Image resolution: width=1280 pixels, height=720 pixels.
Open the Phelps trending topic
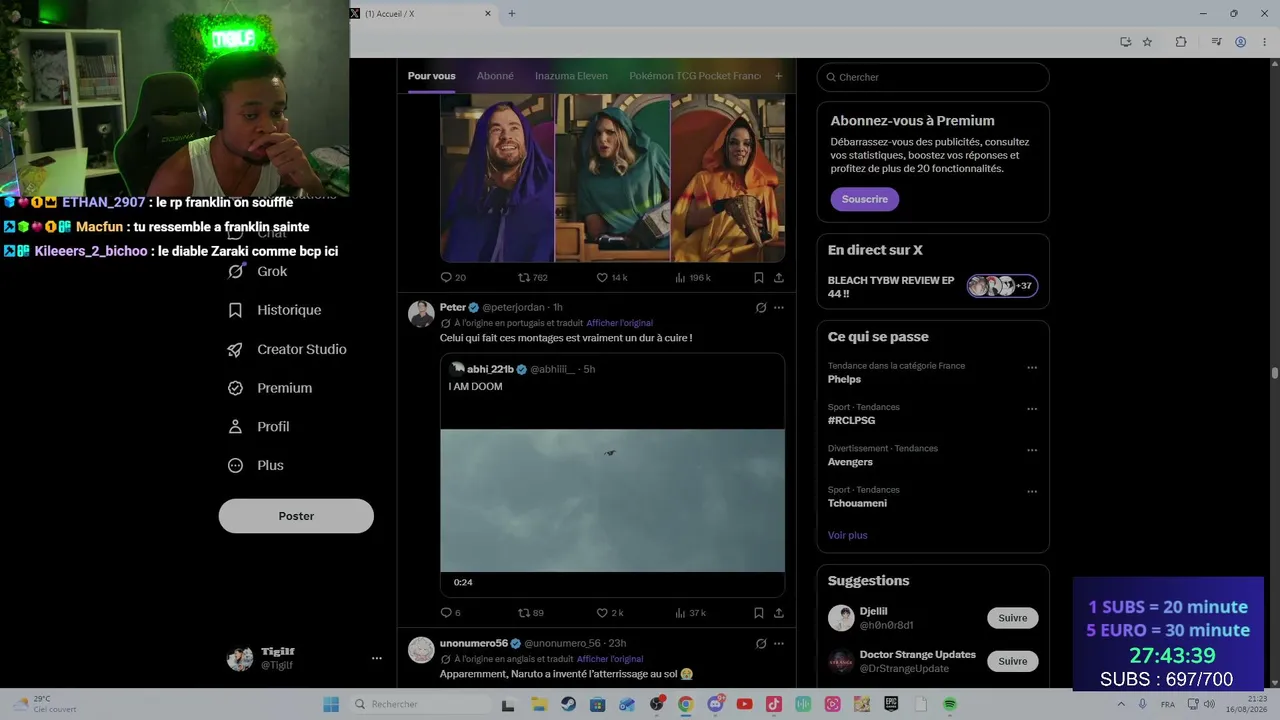[x=844, y=380]
